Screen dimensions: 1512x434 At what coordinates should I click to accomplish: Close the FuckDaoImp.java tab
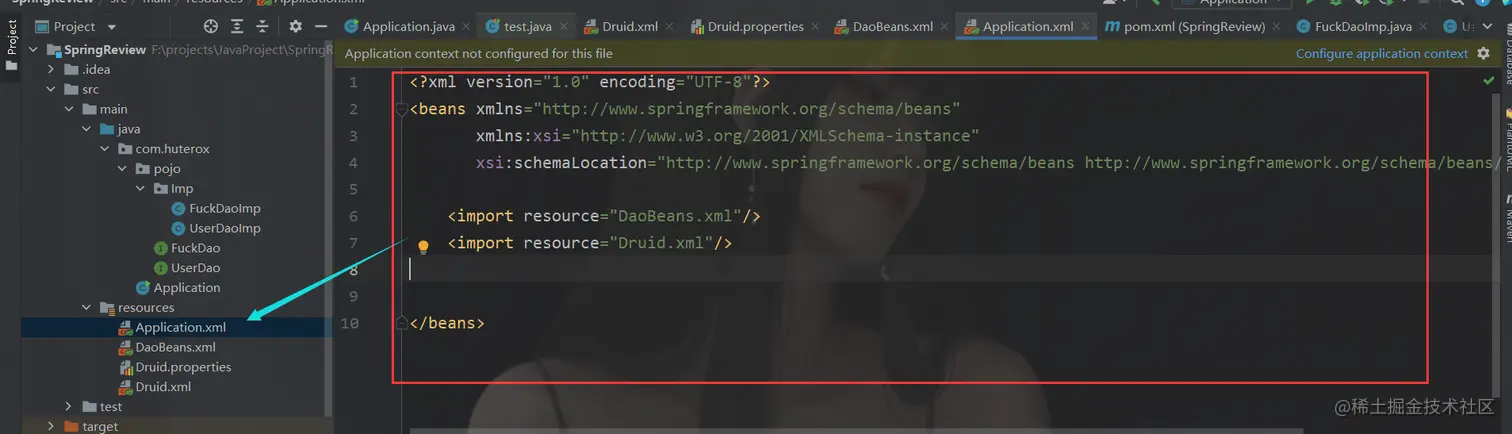(1425, 27)
